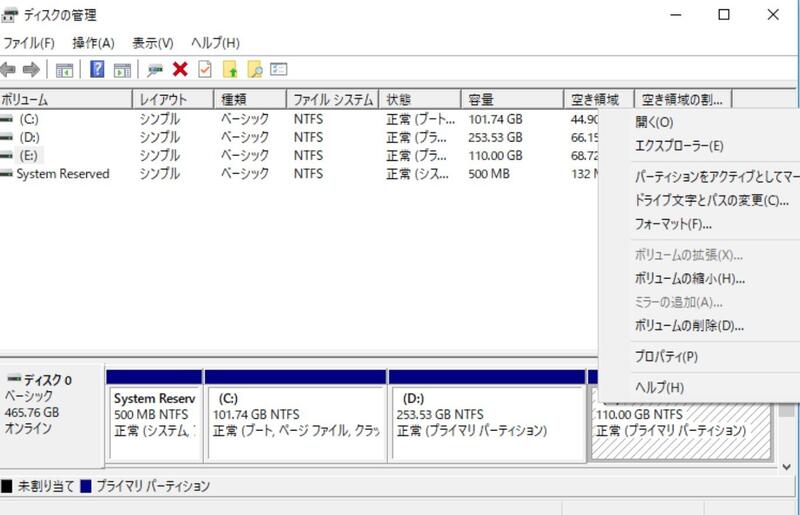This screenshot has width=800, height=515.
Task: Click the Disk Management title bar icon
Action: point(9,15)
